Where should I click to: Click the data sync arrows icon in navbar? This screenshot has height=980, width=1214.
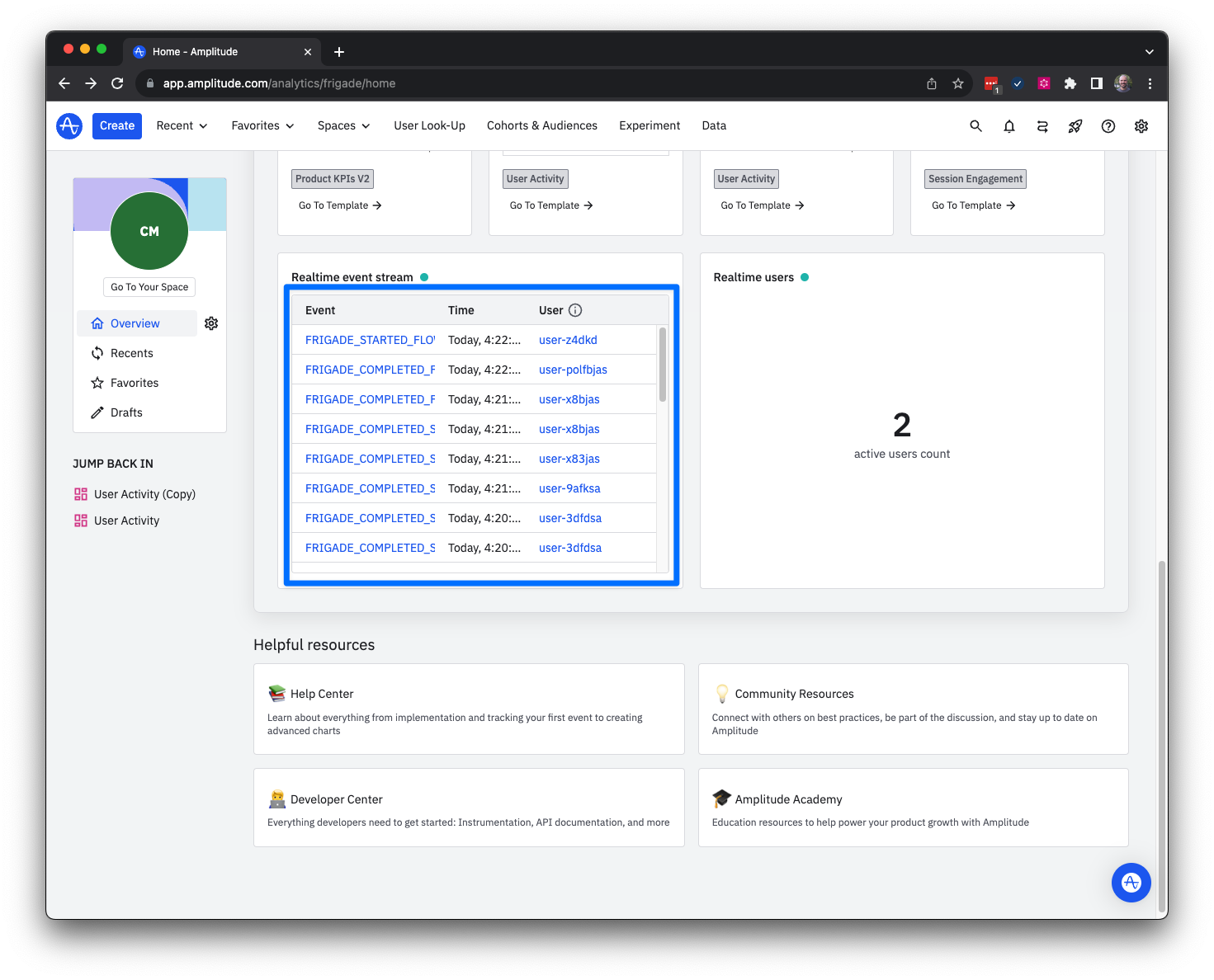(1042, 126)
